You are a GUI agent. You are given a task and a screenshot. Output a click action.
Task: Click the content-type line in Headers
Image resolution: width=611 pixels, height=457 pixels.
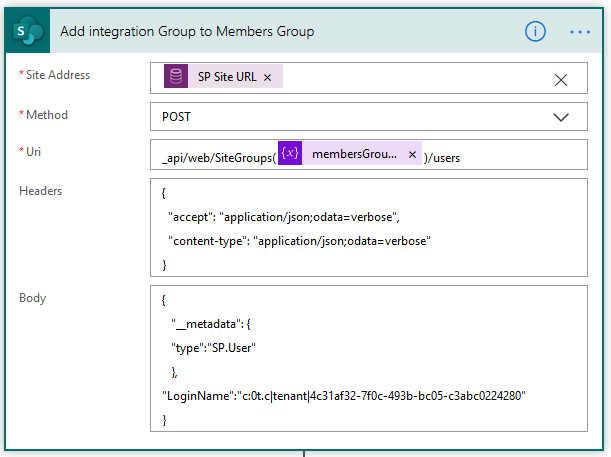pos(298,239)
